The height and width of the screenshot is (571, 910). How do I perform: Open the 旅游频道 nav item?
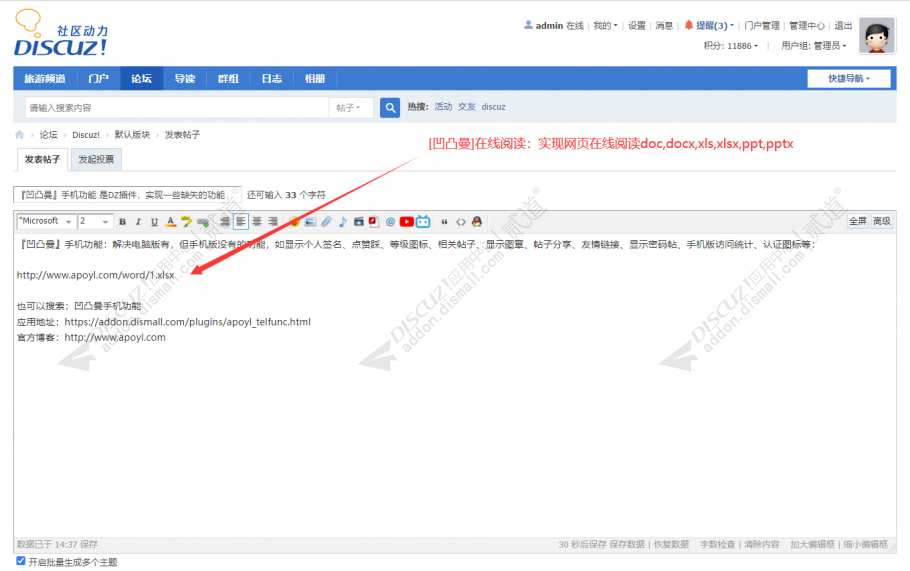point(45,78)
